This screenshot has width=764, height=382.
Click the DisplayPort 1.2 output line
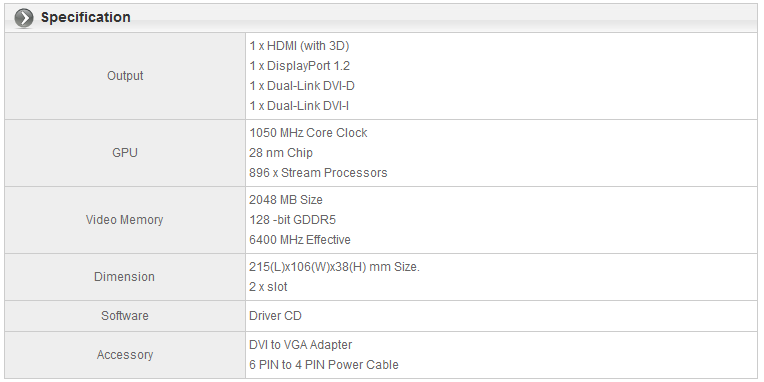[x=299, y=66]
